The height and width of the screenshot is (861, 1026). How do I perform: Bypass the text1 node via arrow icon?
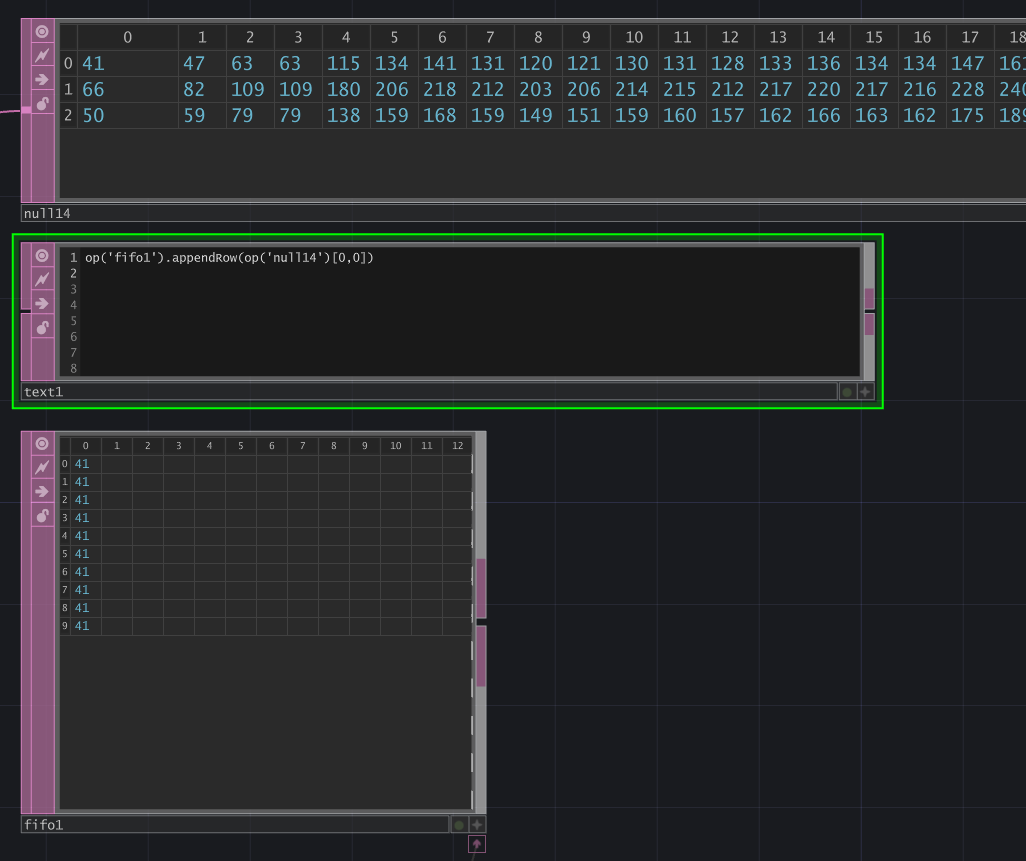coord(42,303)
